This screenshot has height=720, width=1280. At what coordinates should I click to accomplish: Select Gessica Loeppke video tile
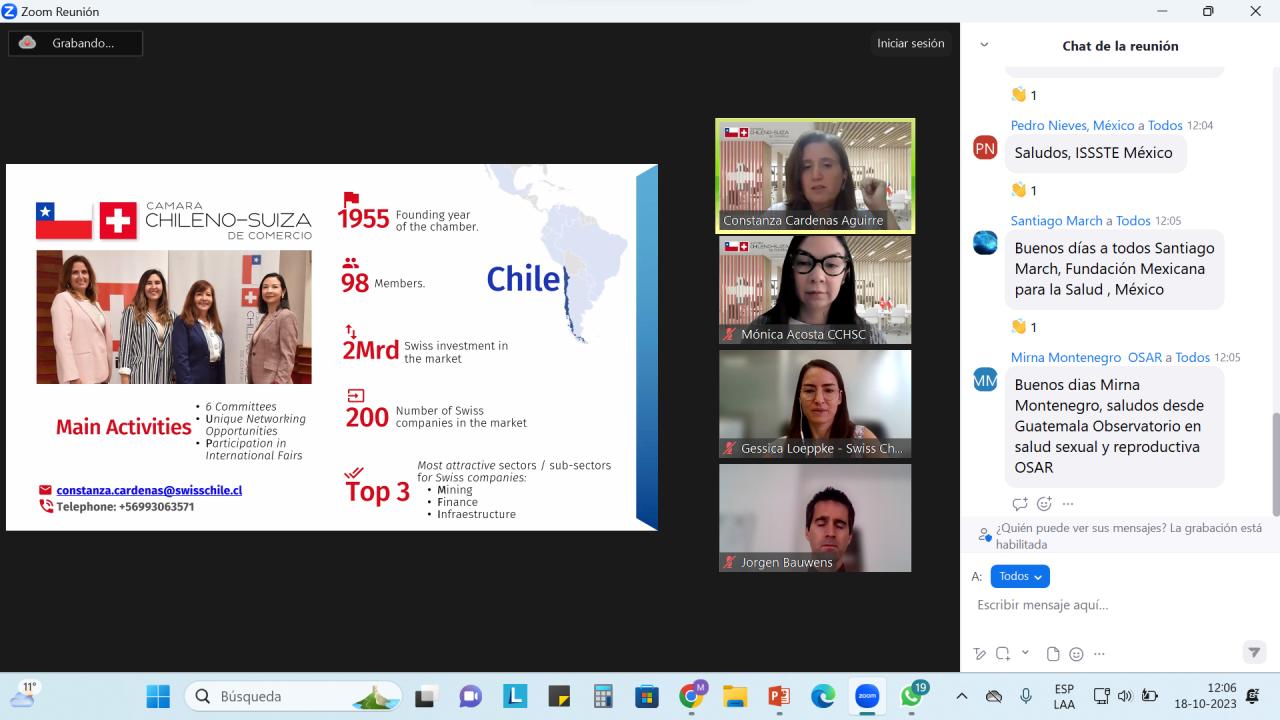[815, 404]
